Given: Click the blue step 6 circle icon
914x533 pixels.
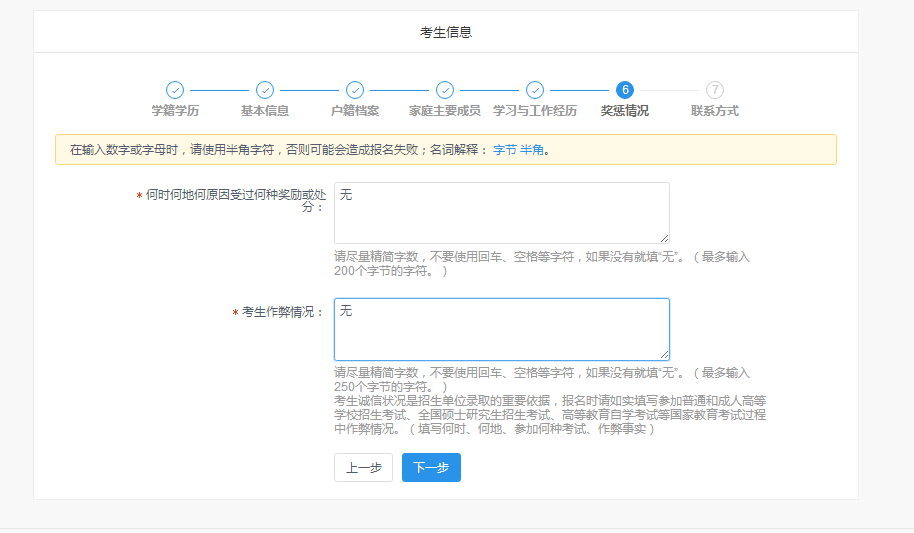Looking at the screenshot, I should (625, 90).
